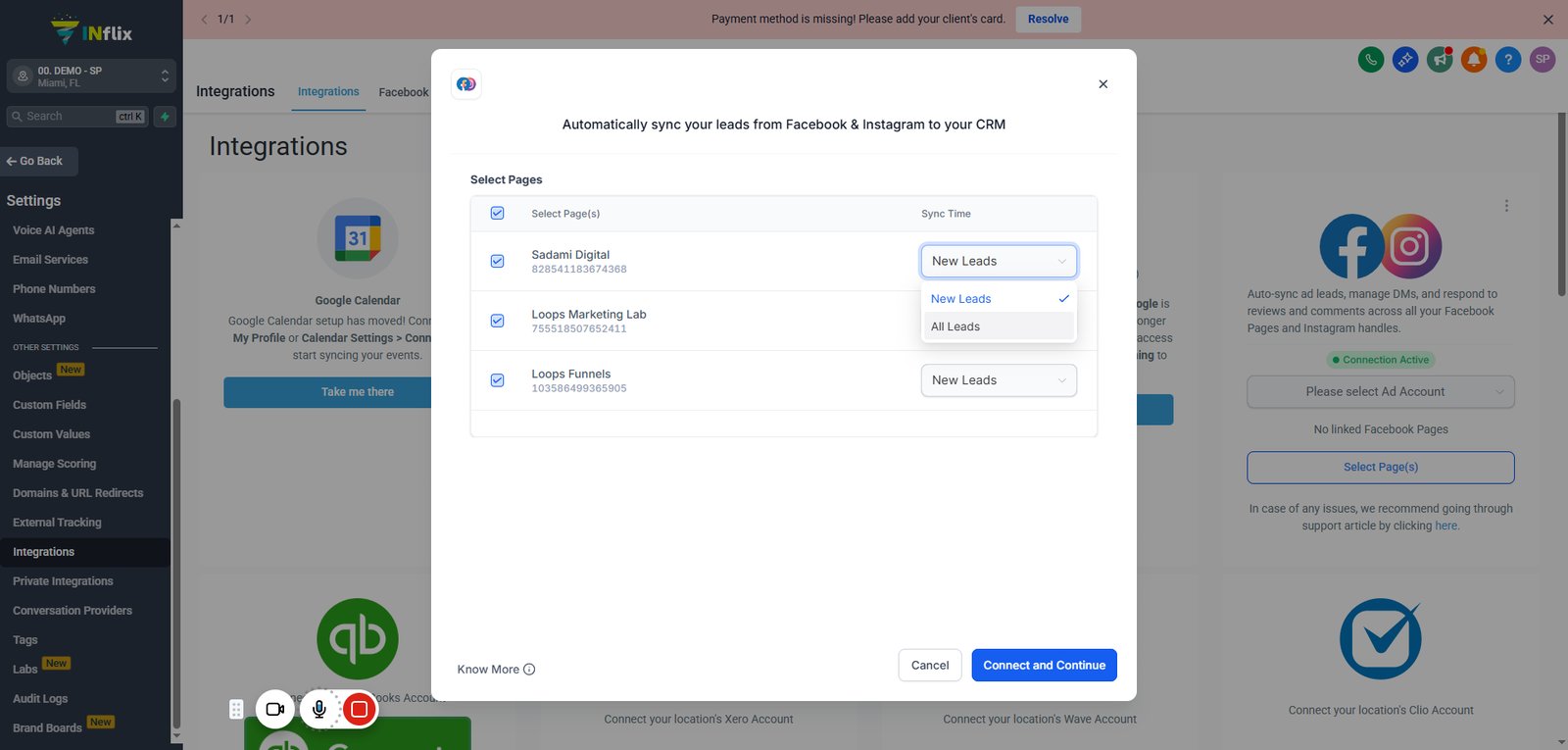Open the SP user avatar menu

1543,60
